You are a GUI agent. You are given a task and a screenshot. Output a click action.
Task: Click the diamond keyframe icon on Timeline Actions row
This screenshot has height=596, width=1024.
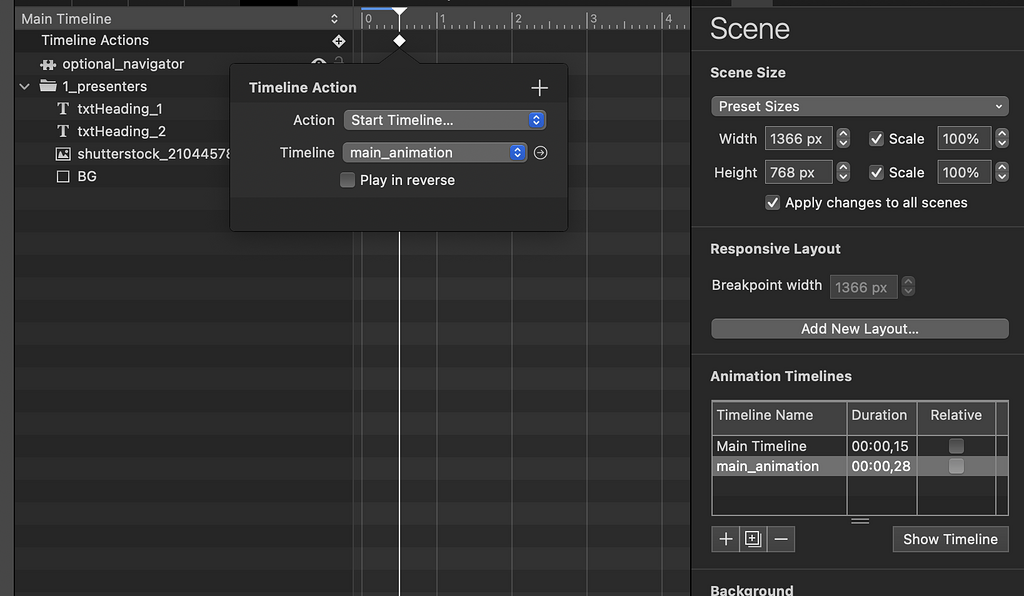(339, 41)
